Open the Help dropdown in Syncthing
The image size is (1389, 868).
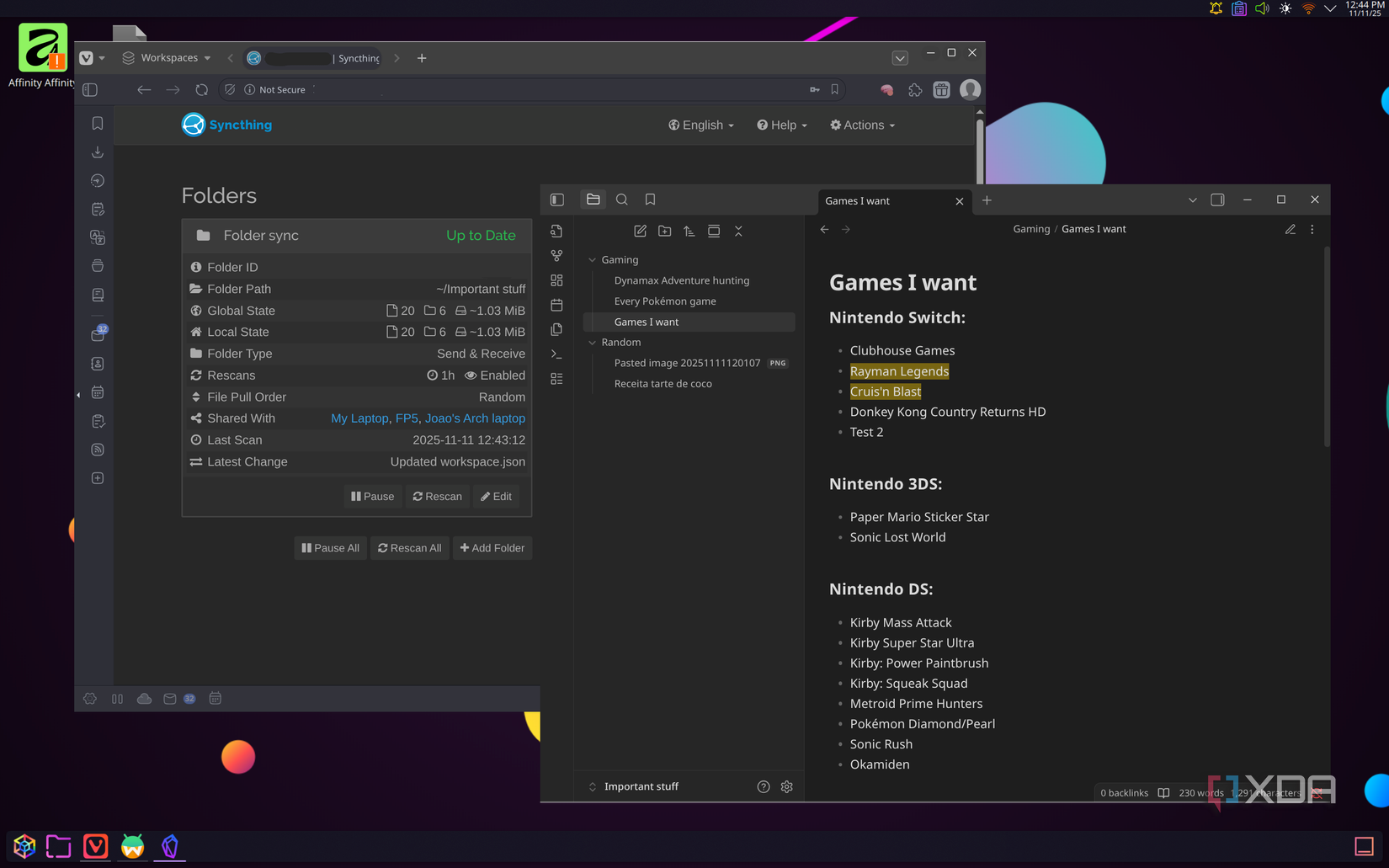782,125
